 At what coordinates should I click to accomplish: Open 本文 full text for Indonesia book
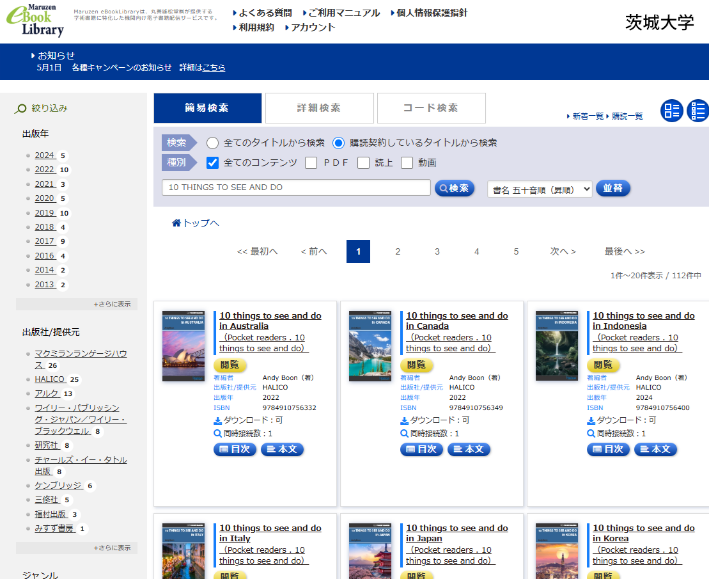pos(655,449)
